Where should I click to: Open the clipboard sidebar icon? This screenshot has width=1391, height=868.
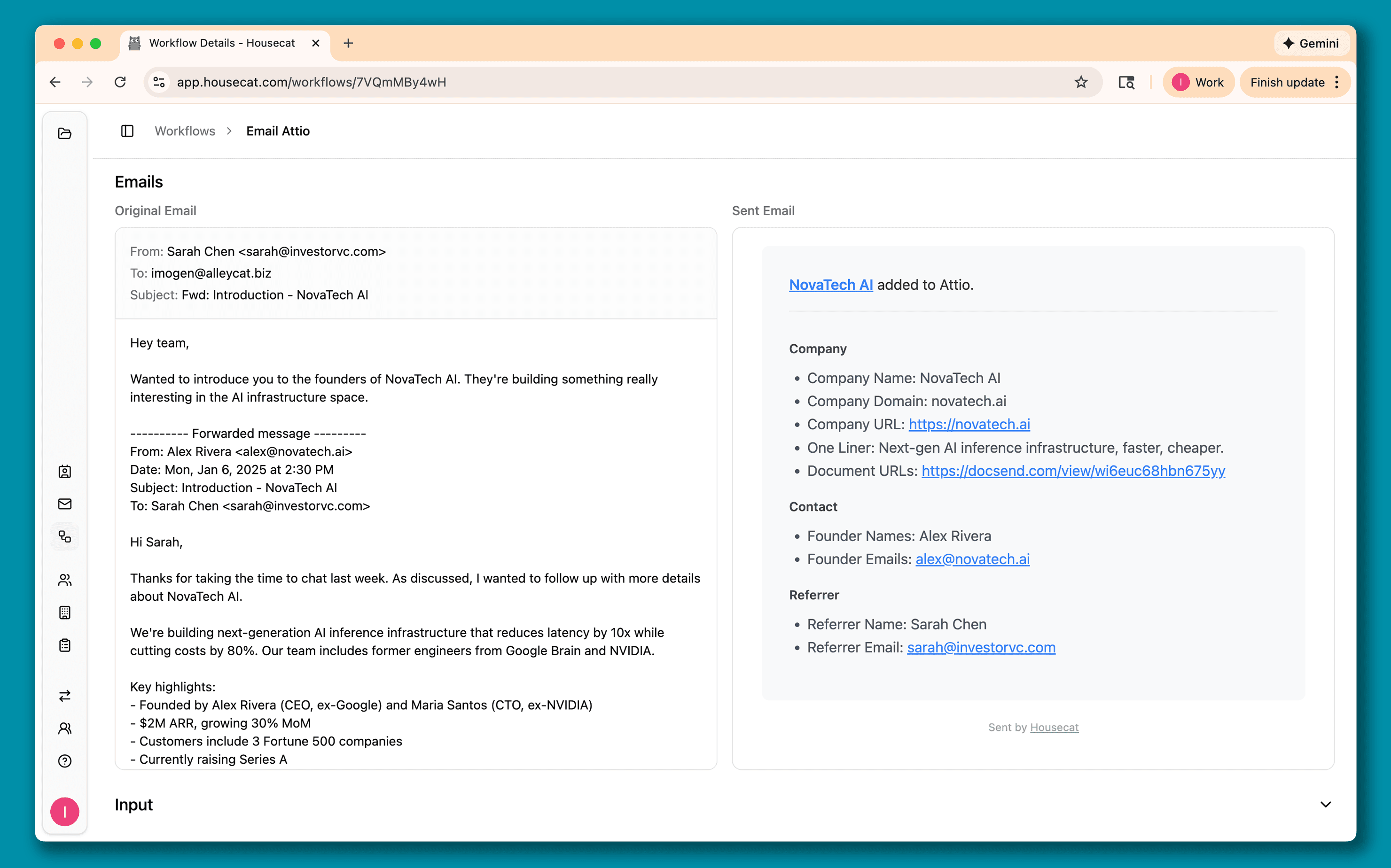(x=65, y=645)
